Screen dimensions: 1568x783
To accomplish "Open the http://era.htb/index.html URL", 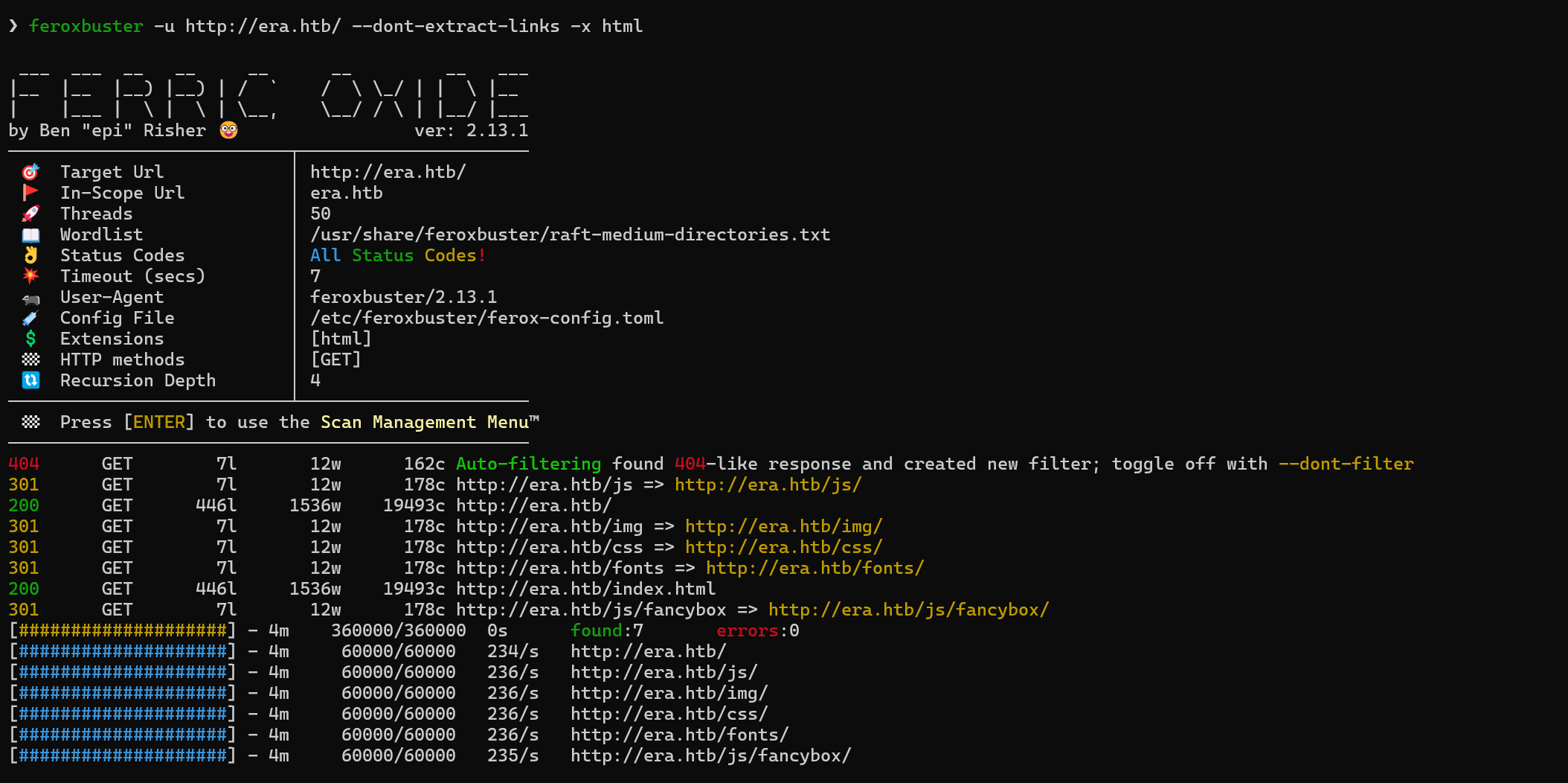I will [586, 589].
